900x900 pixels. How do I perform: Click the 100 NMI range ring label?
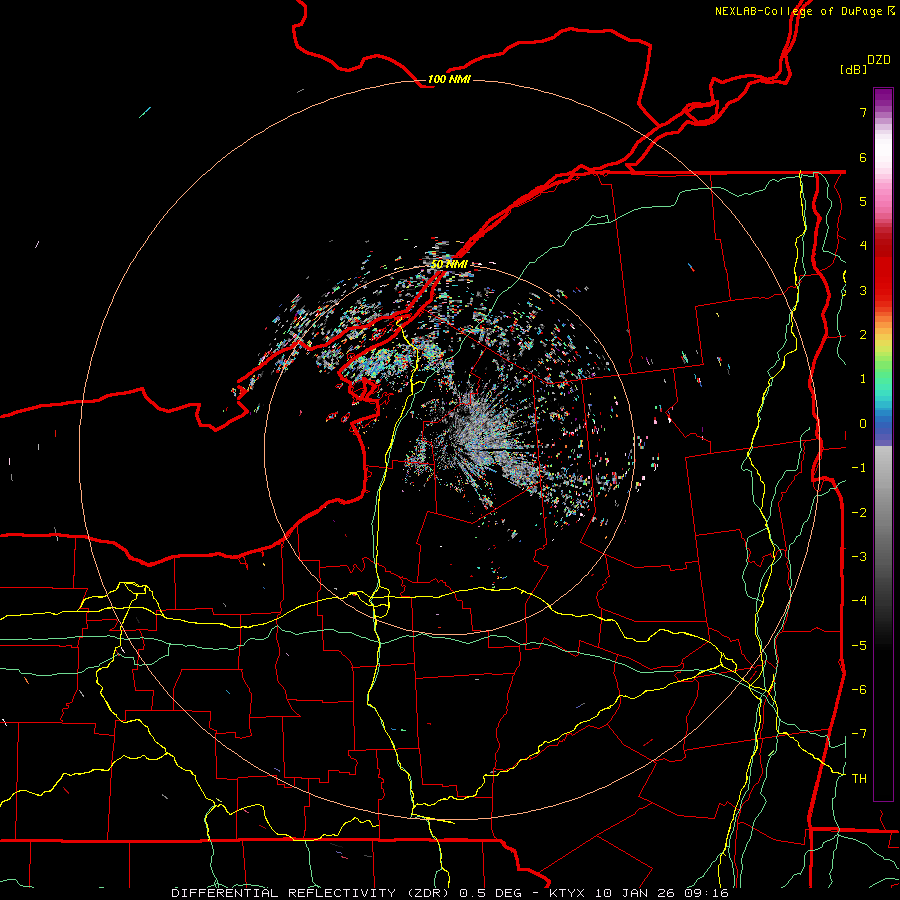pyautogui.click(x=449, y=79)
